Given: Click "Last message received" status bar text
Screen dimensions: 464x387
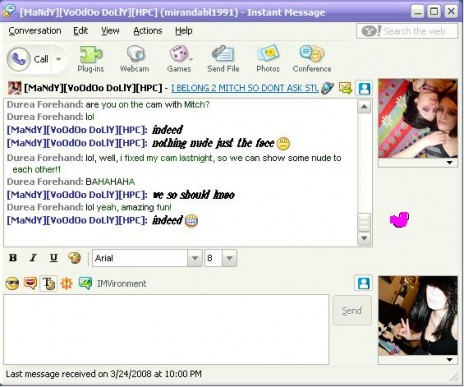Looking at the screenshot, I should (x=104, y=374).
